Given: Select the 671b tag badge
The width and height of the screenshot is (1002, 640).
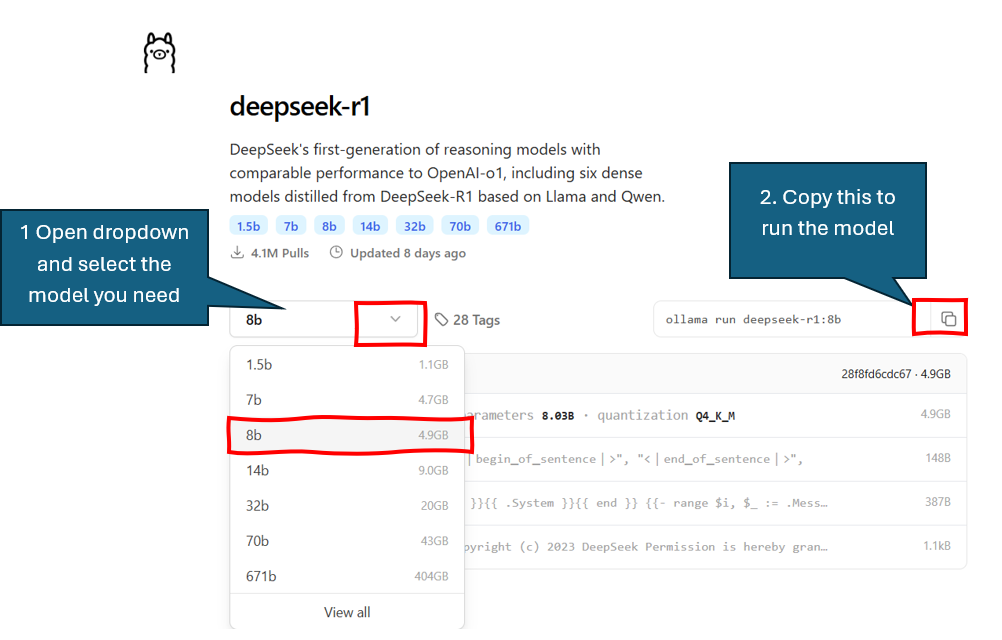Looking at the screenshot, I should point(507,226).
